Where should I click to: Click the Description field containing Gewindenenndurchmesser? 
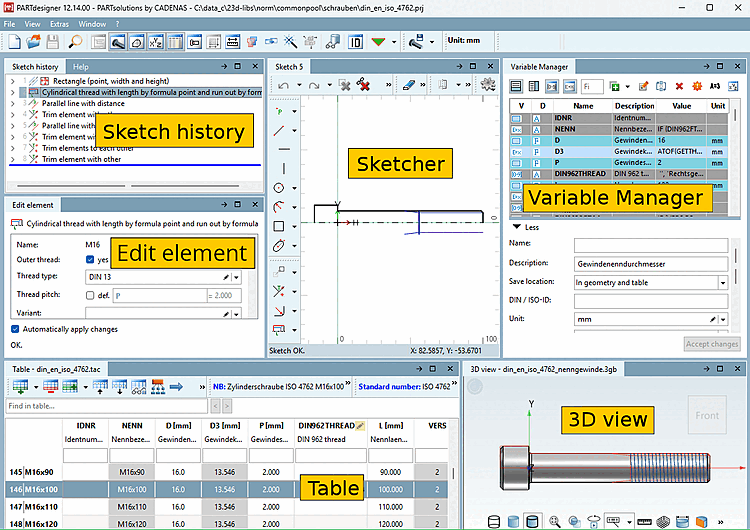(x=651, y=264)
